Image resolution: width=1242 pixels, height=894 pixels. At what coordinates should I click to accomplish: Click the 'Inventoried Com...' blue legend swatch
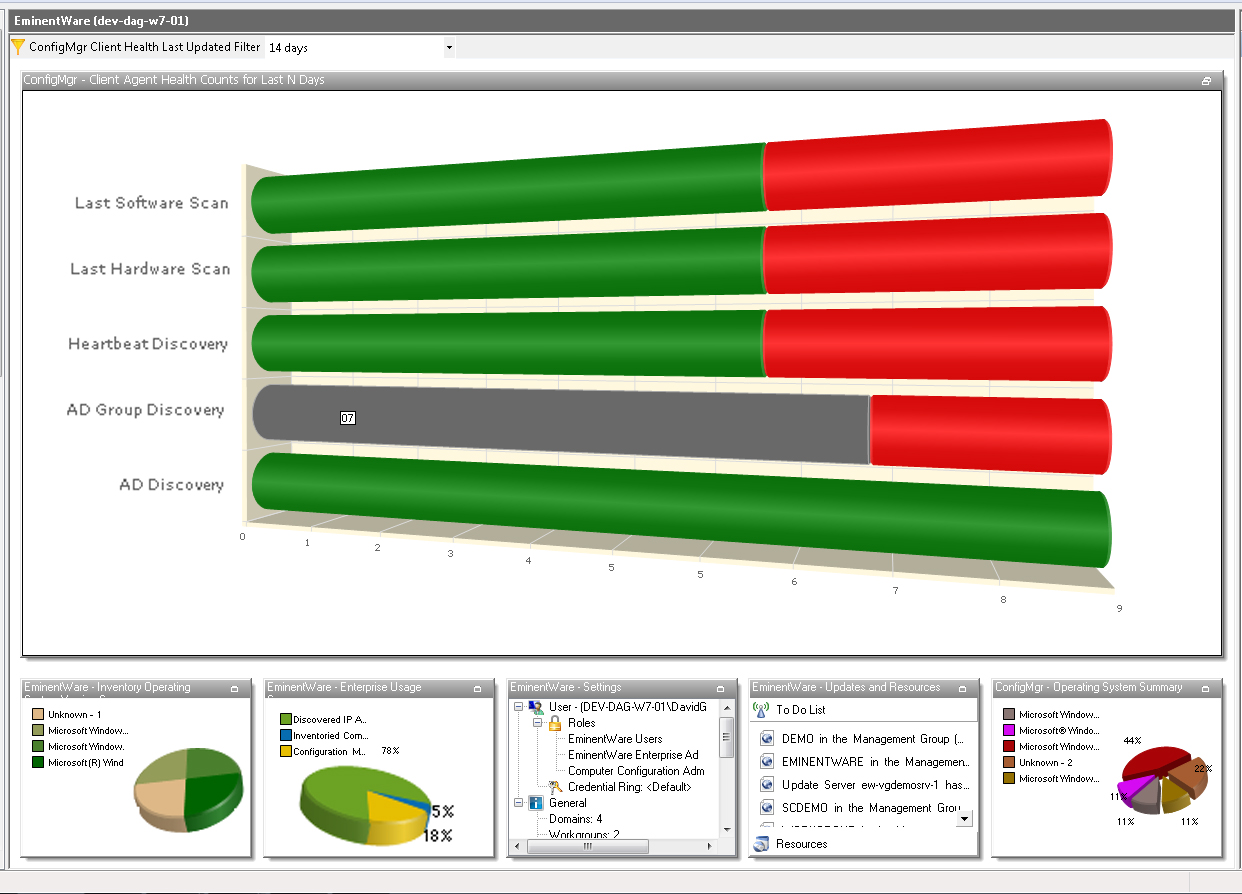[x=285, y=735]
